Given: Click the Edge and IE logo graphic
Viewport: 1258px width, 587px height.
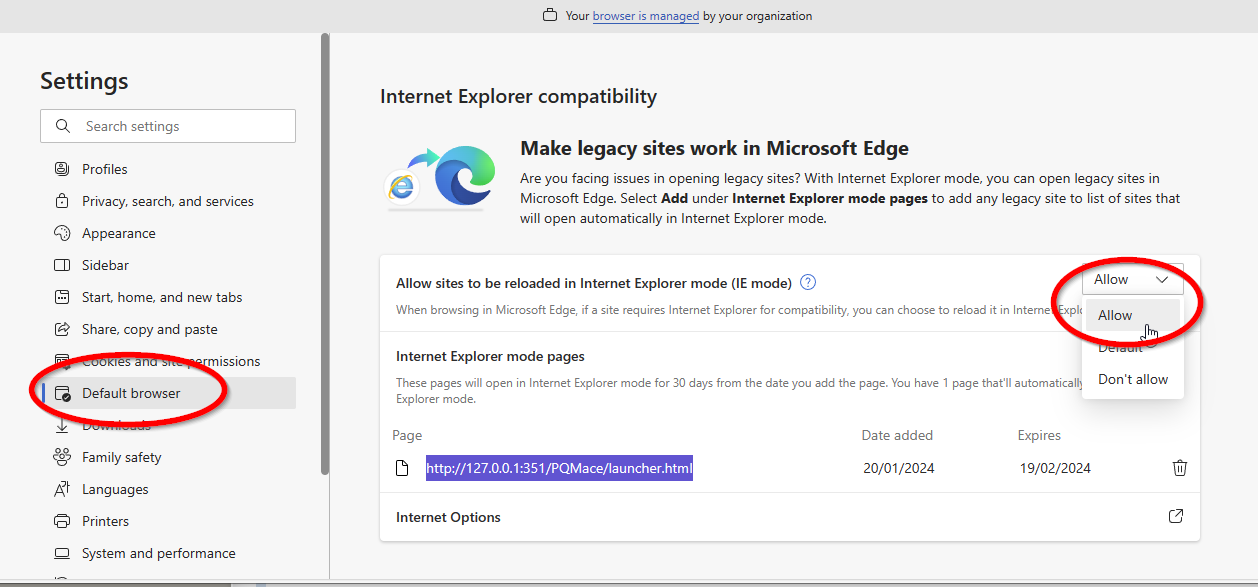Looking at the screenshot, I should pyautogui.click(x=441, y=176).
